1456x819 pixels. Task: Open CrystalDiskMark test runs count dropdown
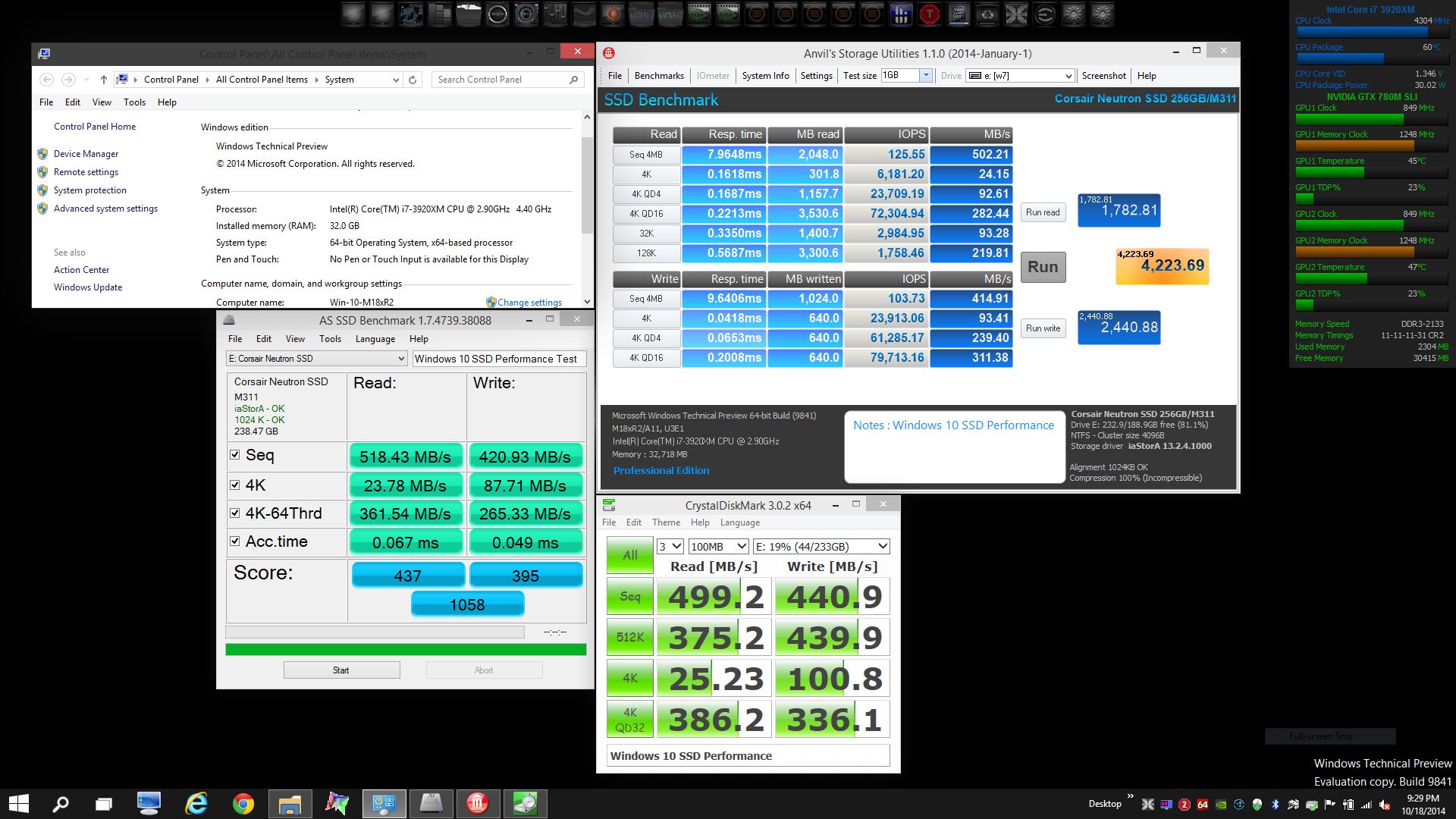click(x=670, y=547)
